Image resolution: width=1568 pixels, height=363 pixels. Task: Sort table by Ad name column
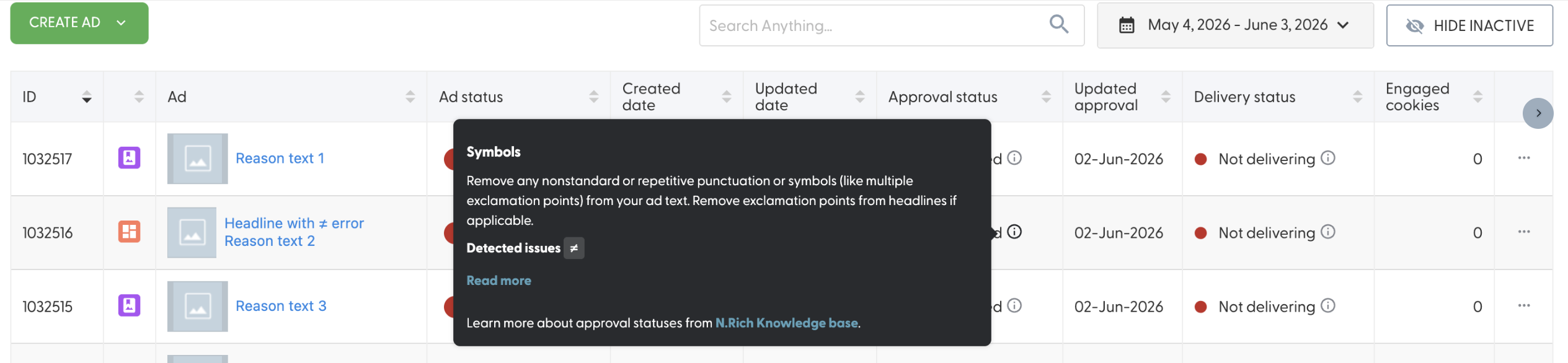[x=410, y=97]
